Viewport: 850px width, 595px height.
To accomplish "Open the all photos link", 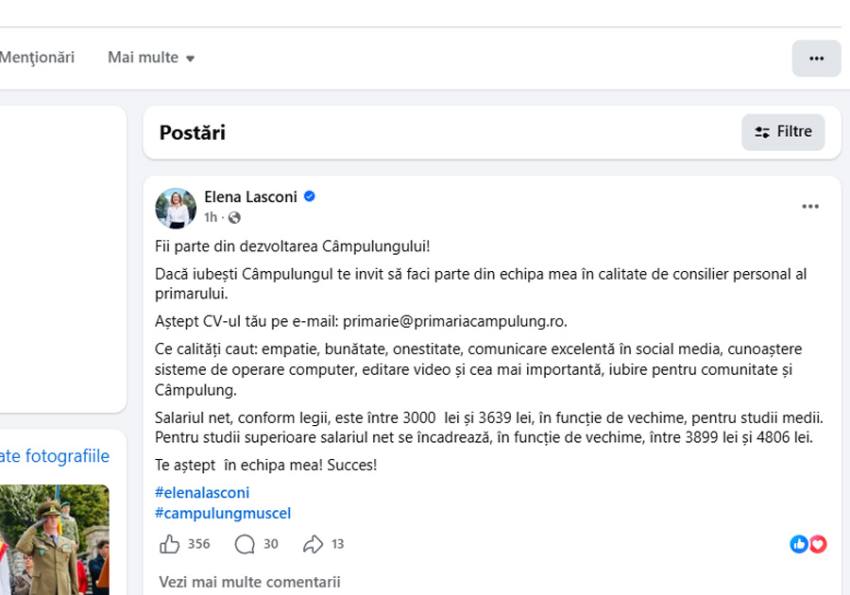I will point(55,456).
